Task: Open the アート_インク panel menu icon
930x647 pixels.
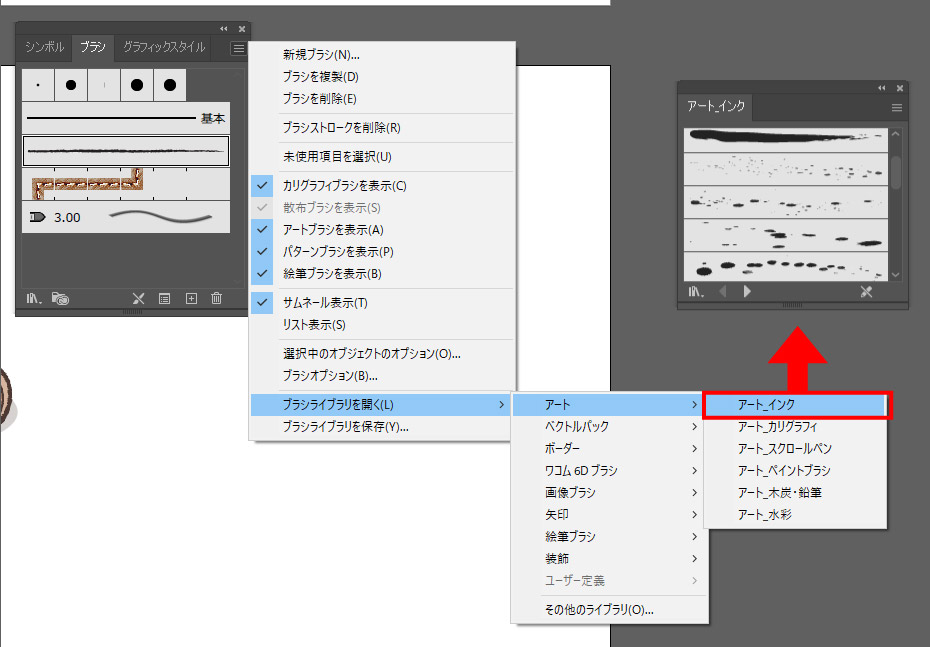Action: (x=897, y=107)
